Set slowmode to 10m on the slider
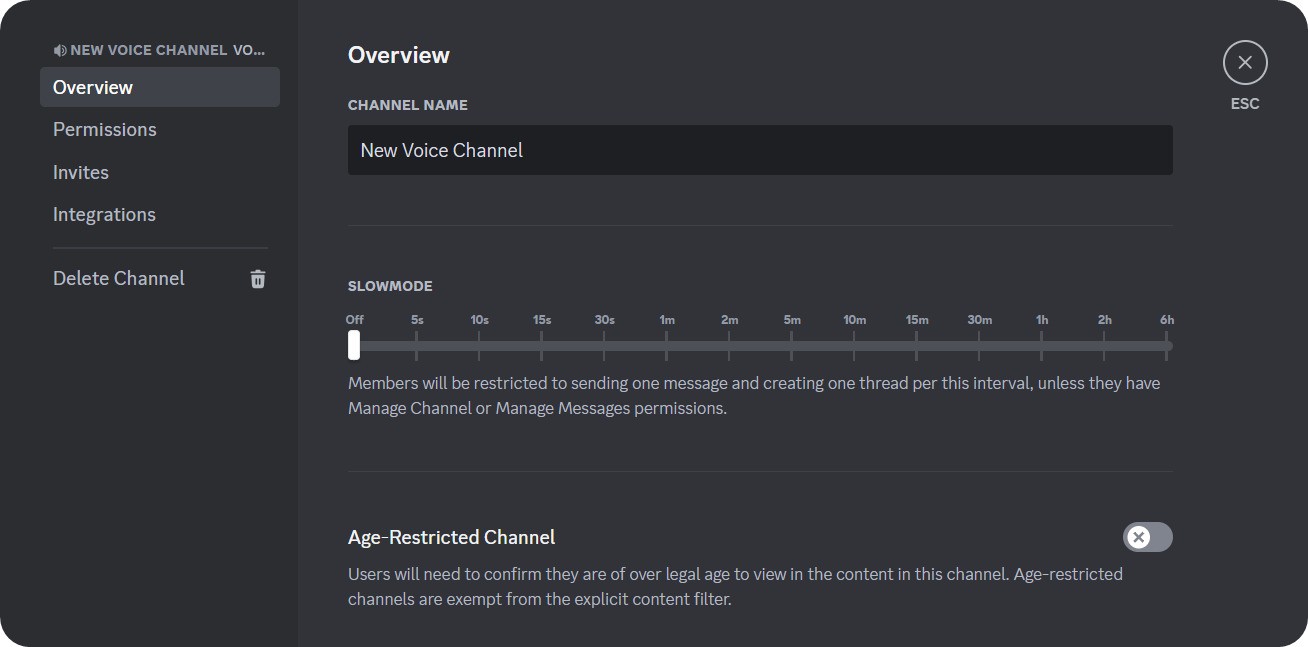The height and width of the screenshot is (647, 1308). coord(855,345)
